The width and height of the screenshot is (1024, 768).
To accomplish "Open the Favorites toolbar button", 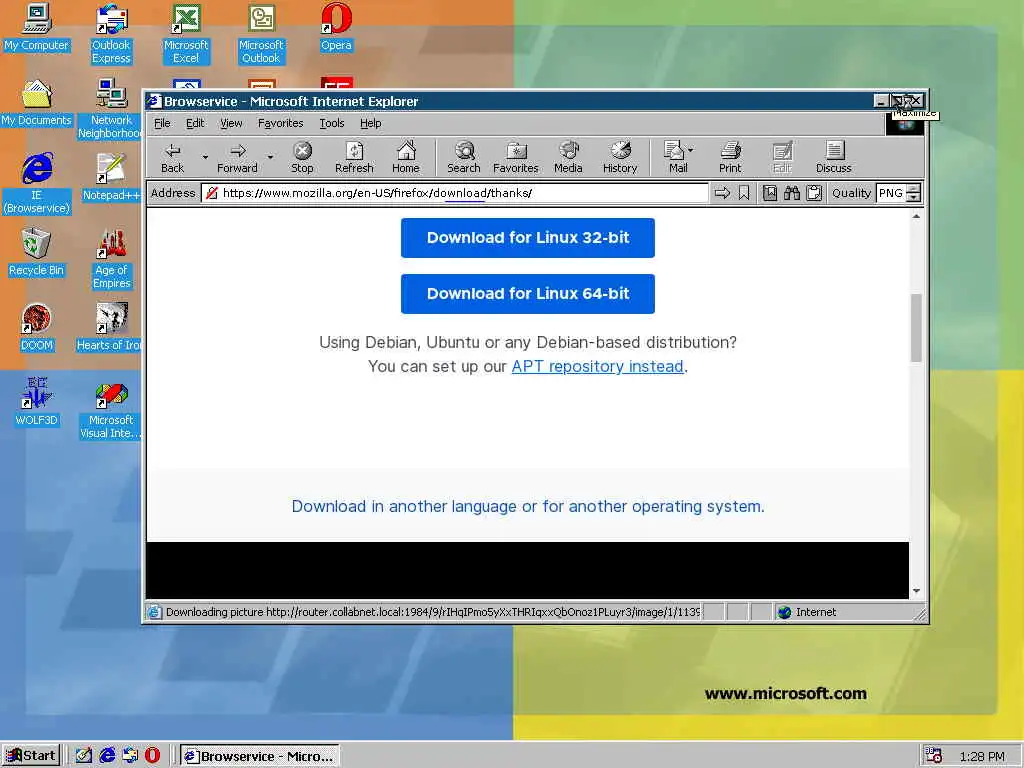I will (516, 157).
